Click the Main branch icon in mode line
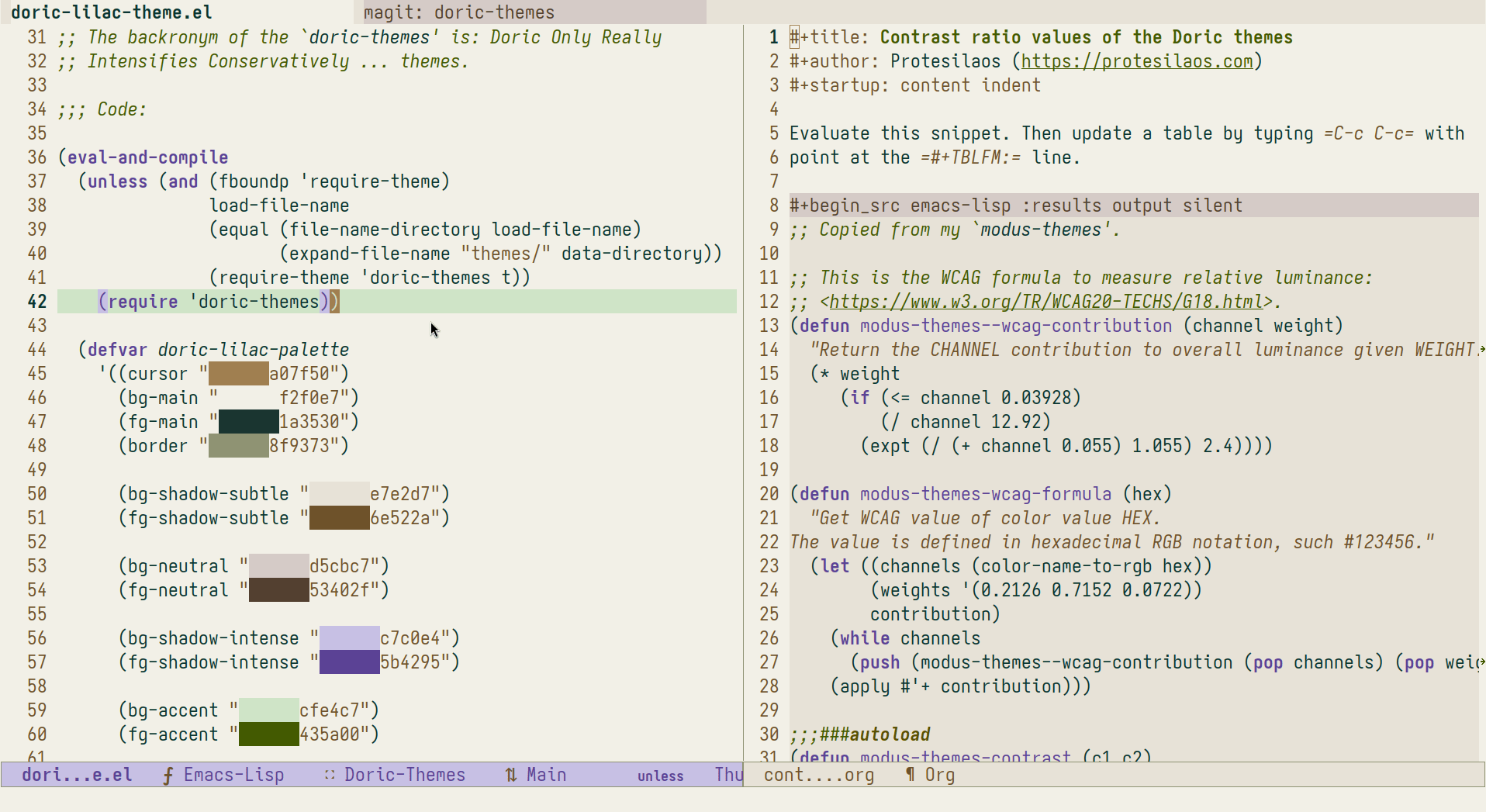 (x=511, y=775)
